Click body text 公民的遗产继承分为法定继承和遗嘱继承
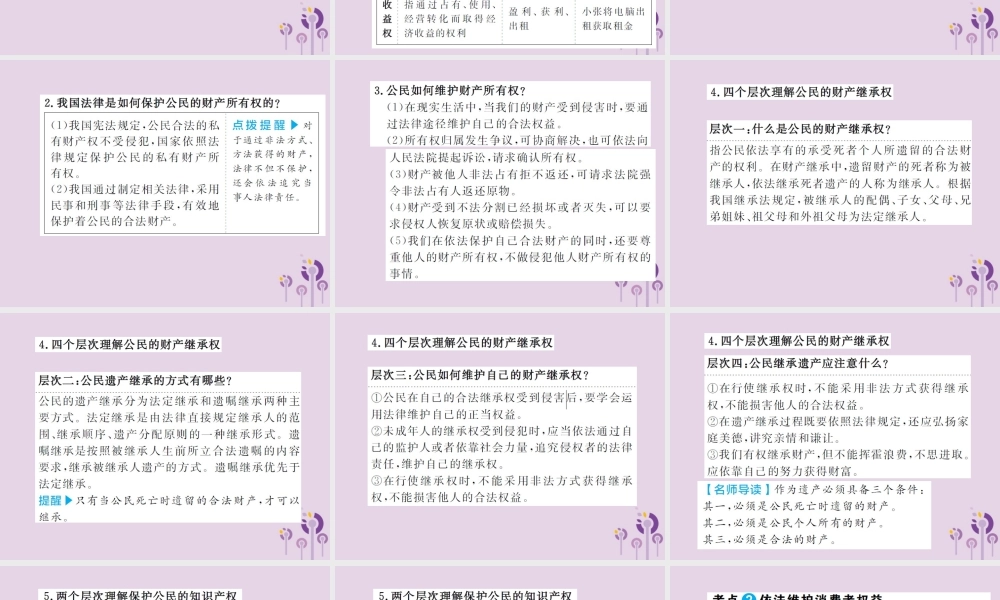 click(x=168, y=442)
